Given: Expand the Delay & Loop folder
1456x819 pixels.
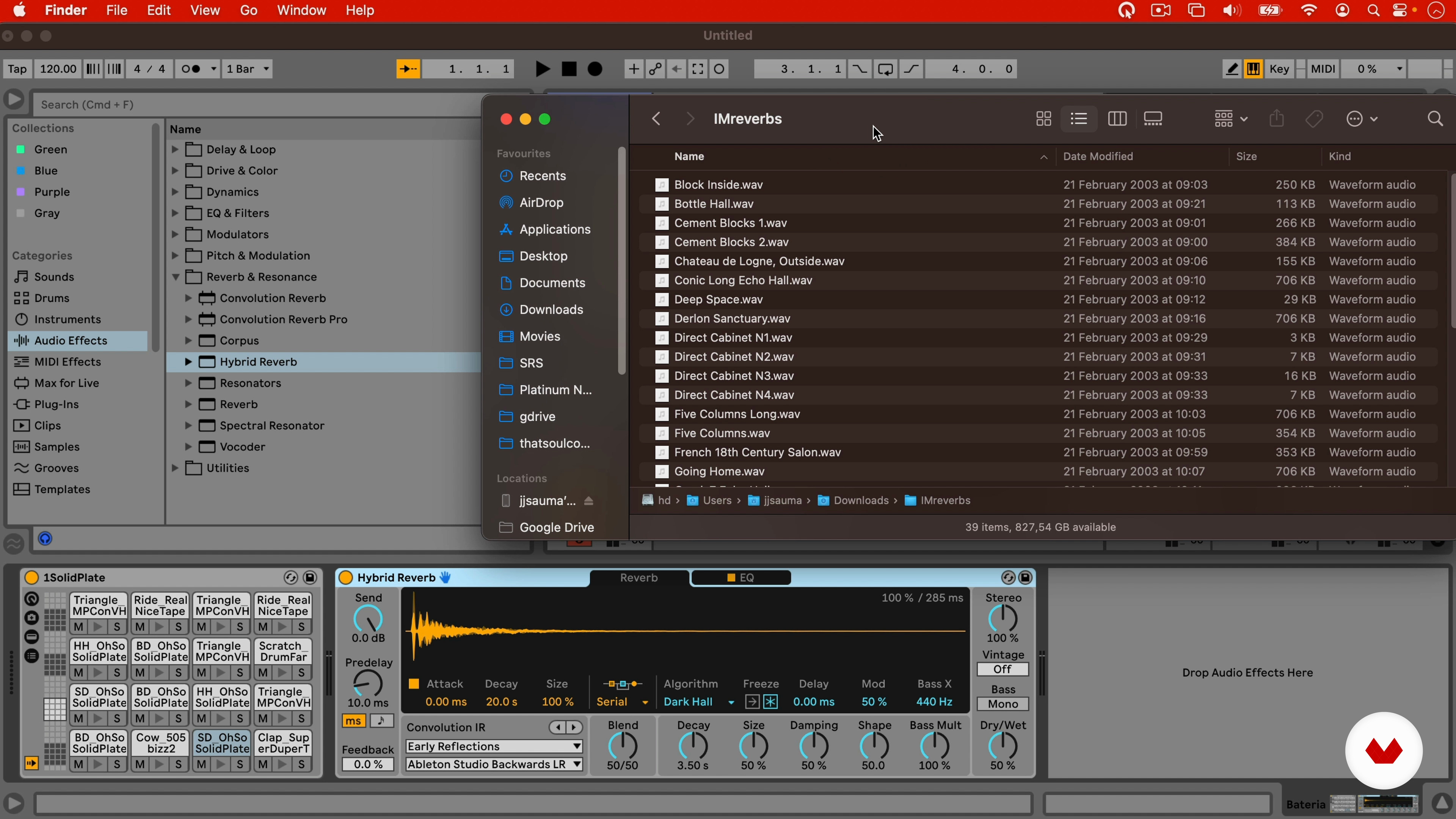Looking at the screenshot, I should pyautogui.click(x=175, y=149).
